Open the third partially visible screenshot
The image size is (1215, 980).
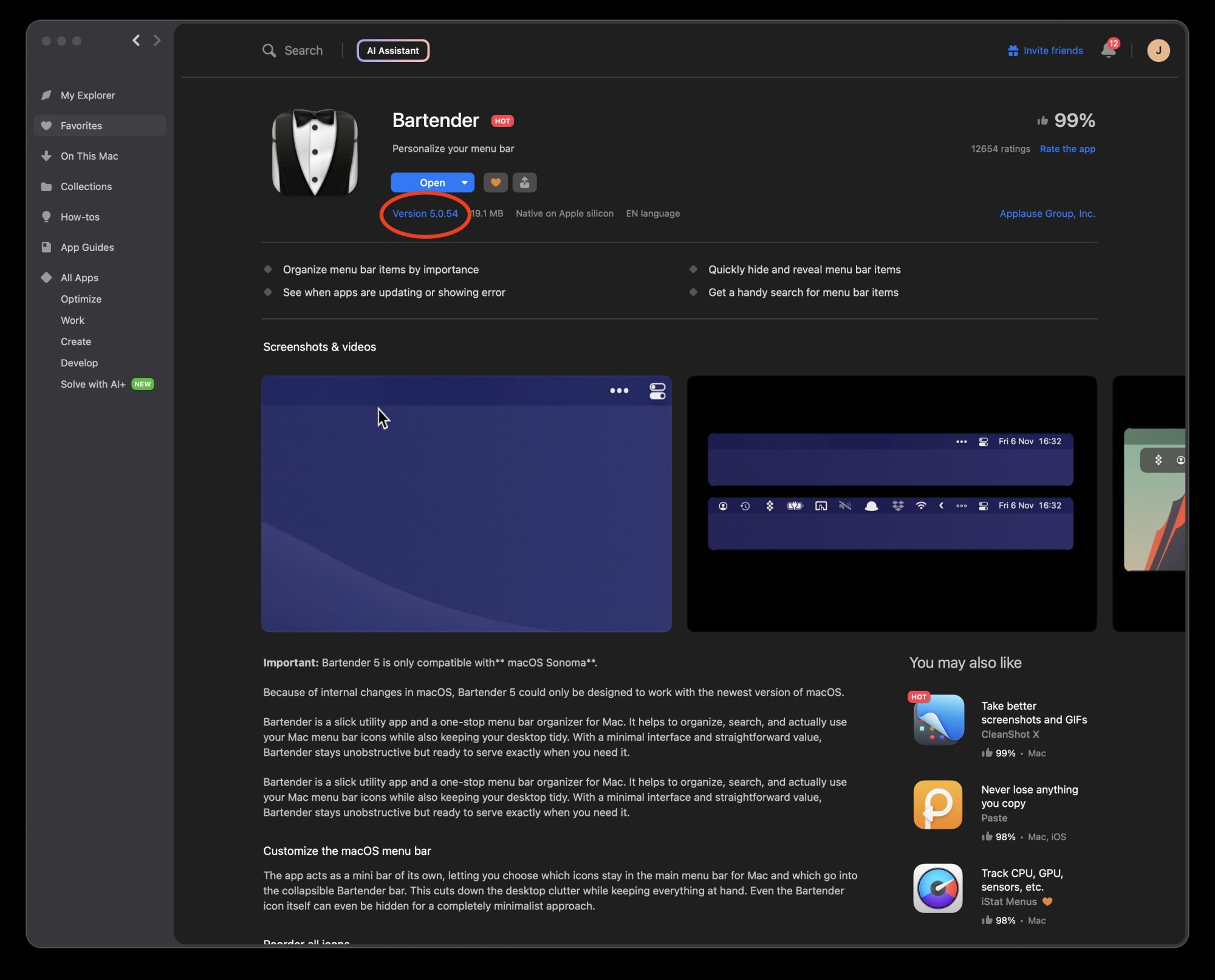[x=1149, y=504]
